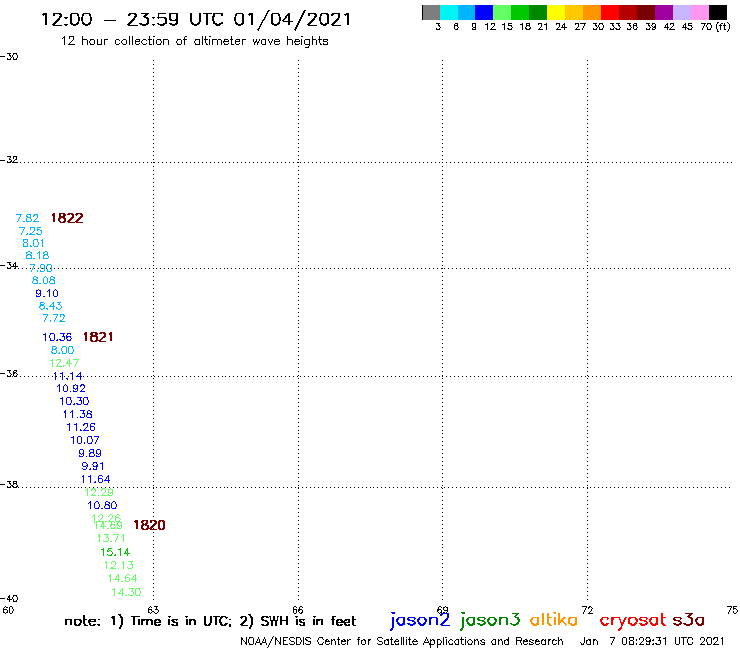Select the wave height value '7.82'
The width and height of the screenshot is (740, 650).
[27, 218]
